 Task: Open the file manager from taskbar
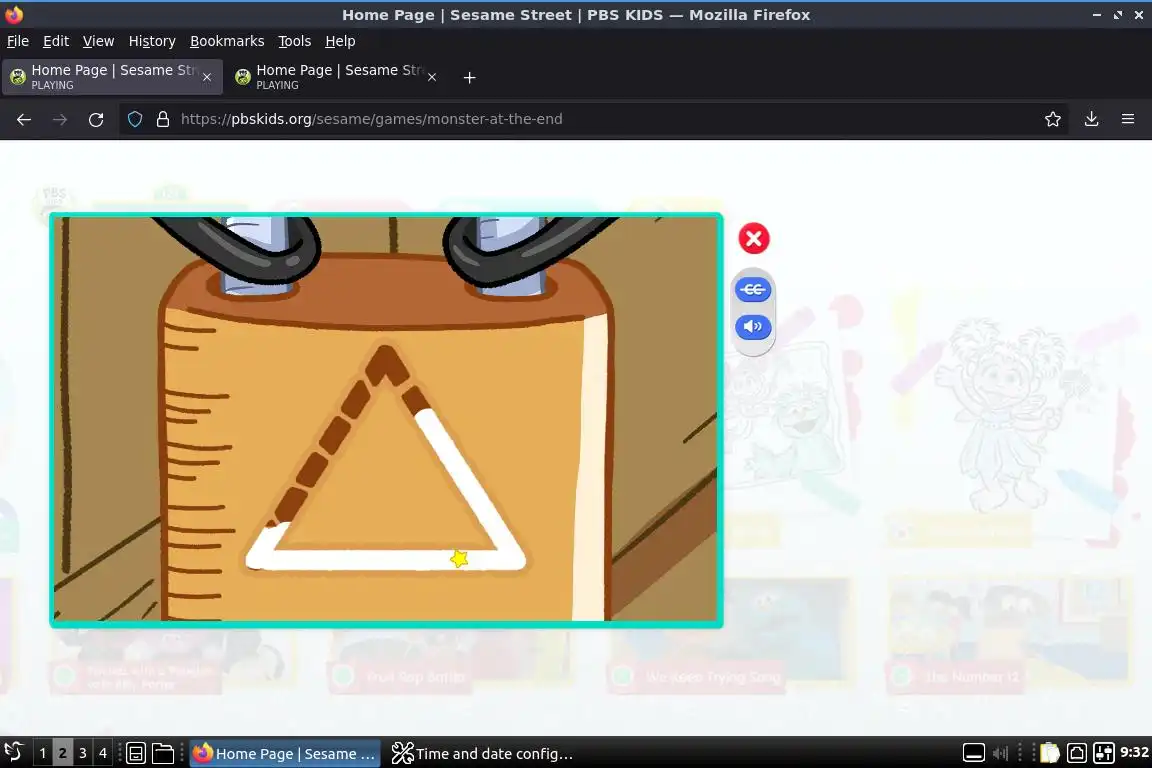tap(162, 753)
